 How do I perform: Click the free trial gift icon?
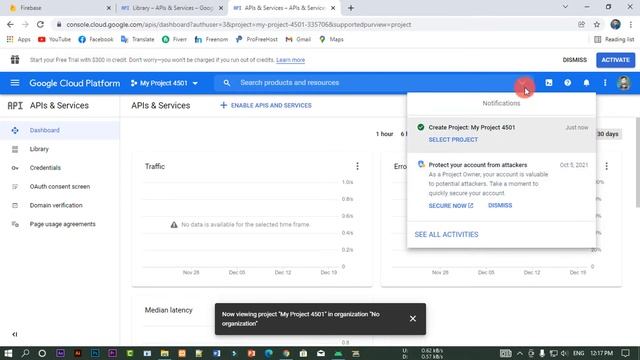[x=15, y=60]
